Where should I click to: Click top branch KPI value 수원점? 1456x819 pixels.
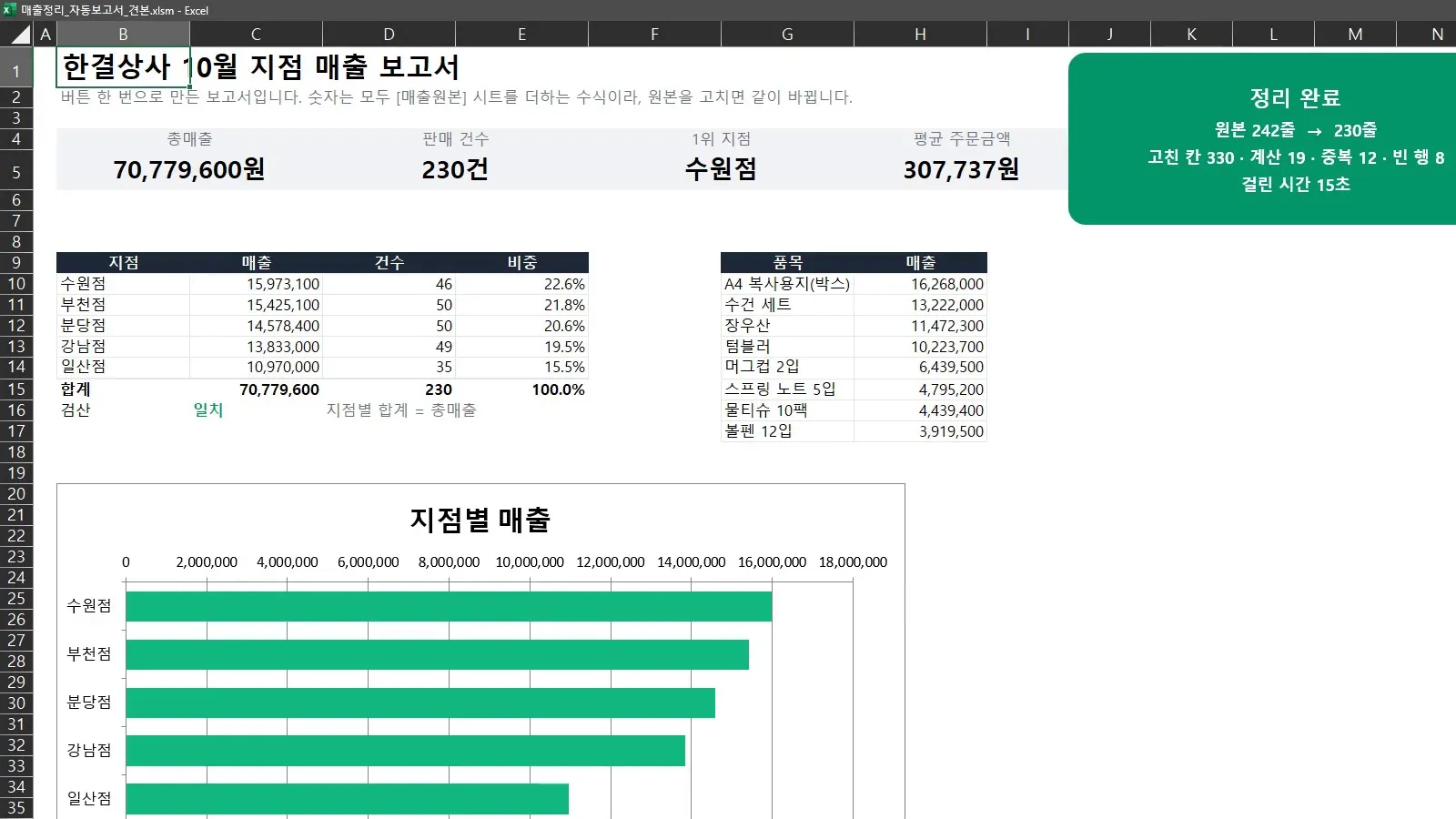click(721, 169)
